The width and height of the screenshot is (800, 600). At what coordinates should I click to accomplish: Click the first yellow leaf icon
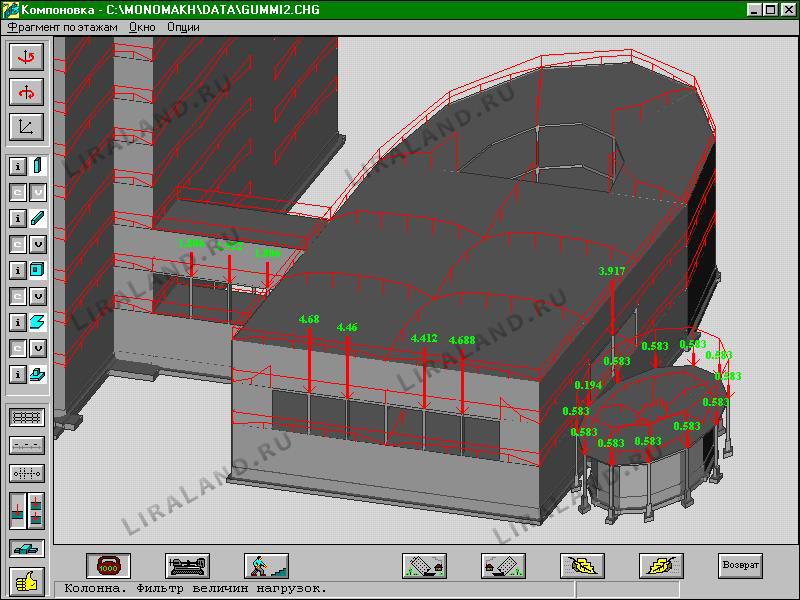tap(582, 565)
